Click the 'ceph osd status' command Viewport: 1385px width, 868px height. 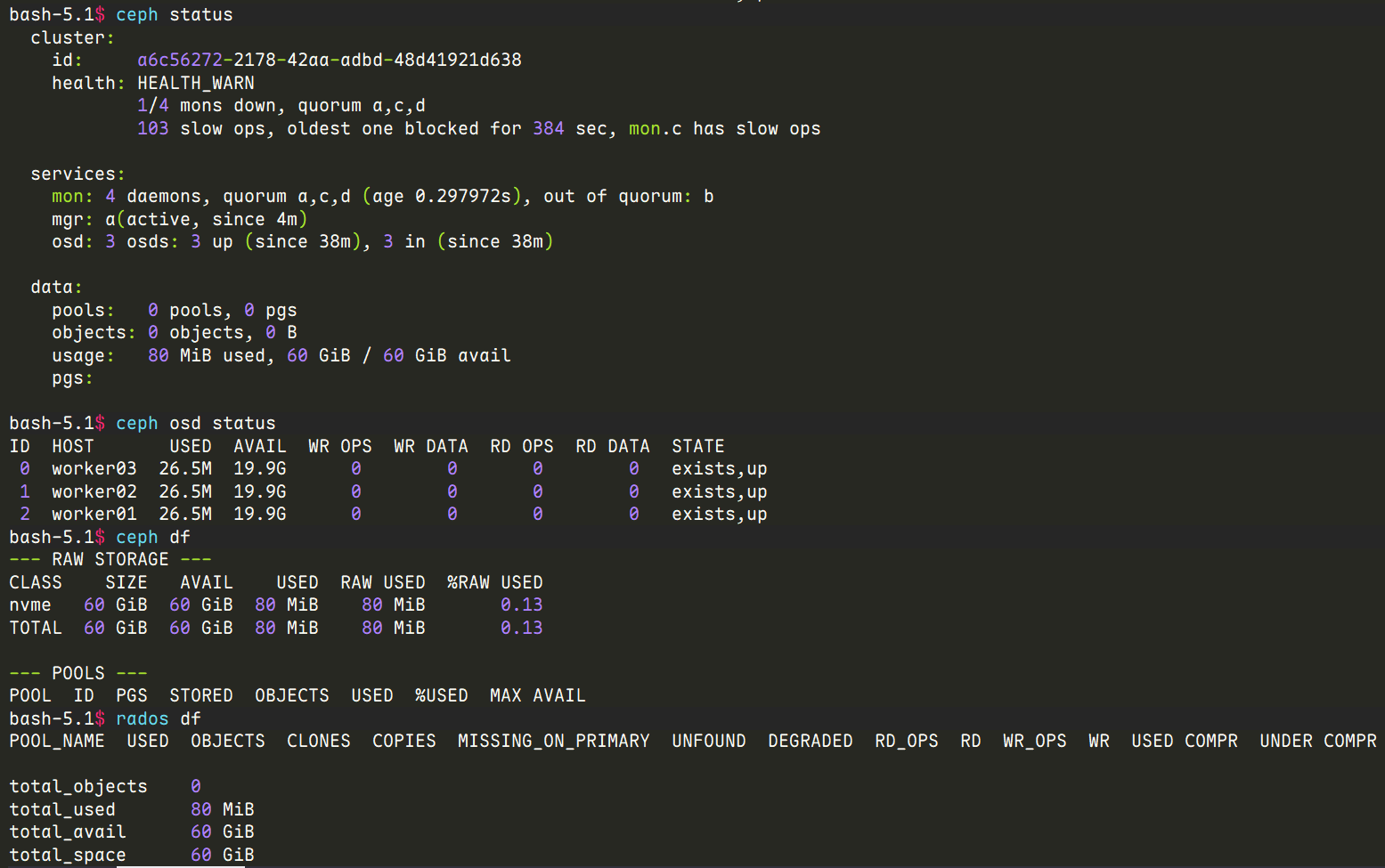click(x=195, y=424)
